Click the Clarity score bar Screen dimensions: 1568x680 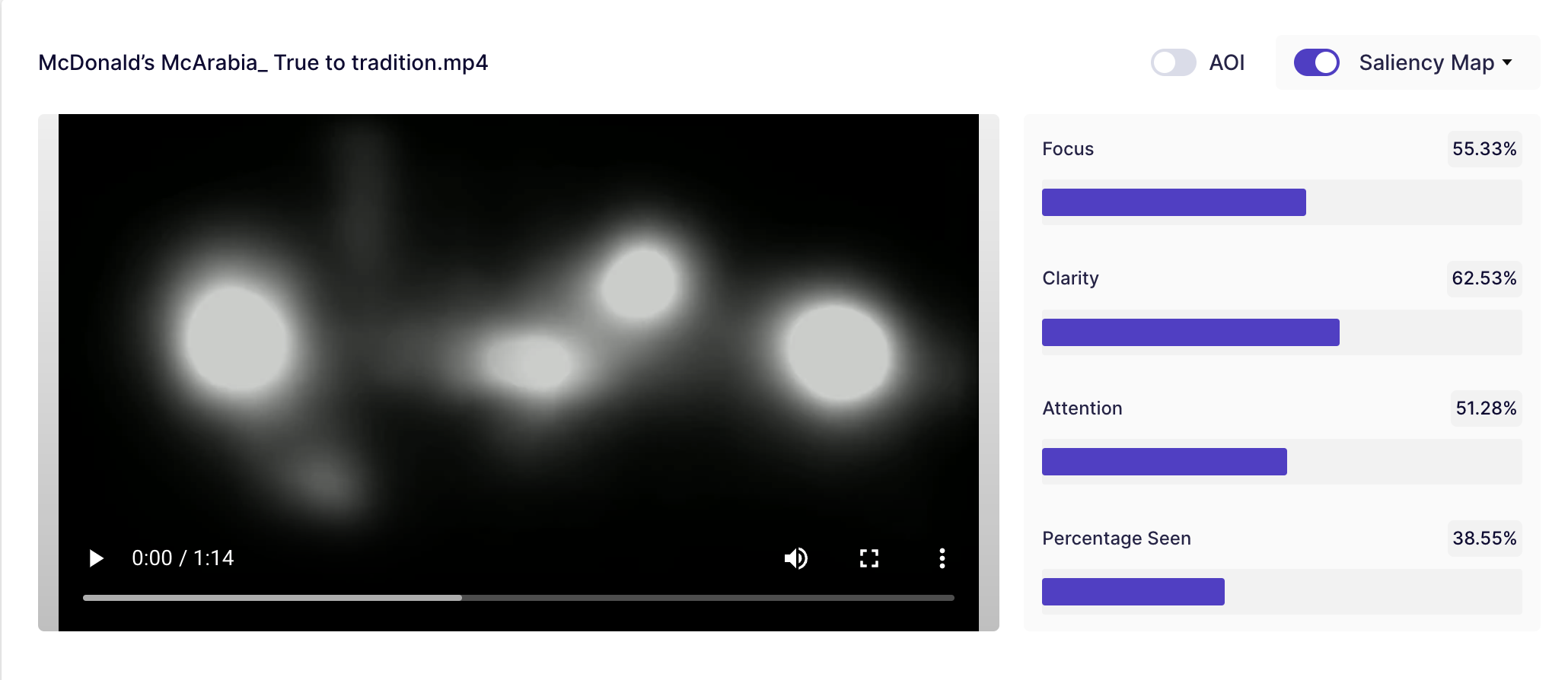pyautogui.click(x=1190, y=332)
